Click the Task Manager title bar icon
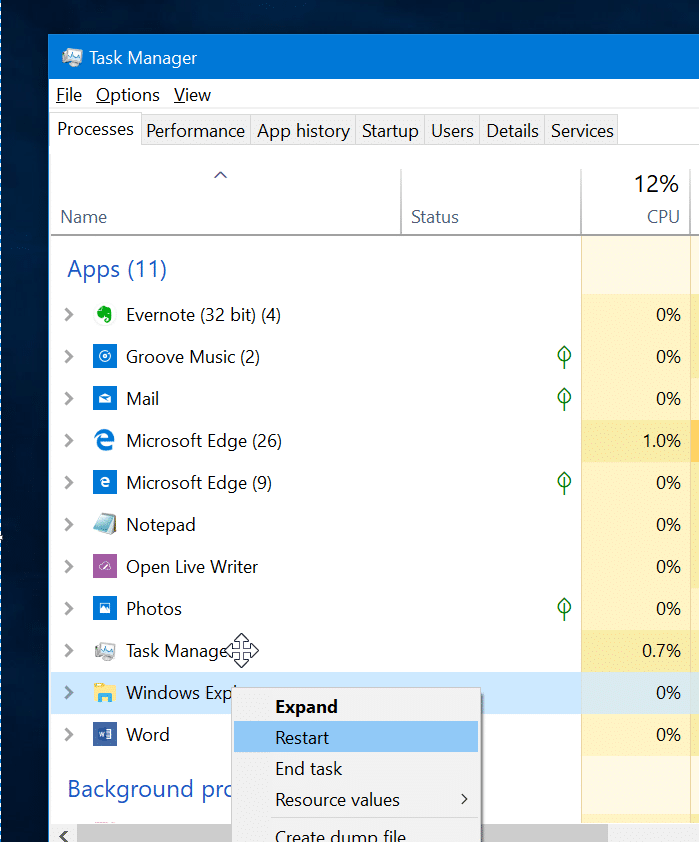Image resolution: width=699 pixels, height=842 pixels. 72,57
